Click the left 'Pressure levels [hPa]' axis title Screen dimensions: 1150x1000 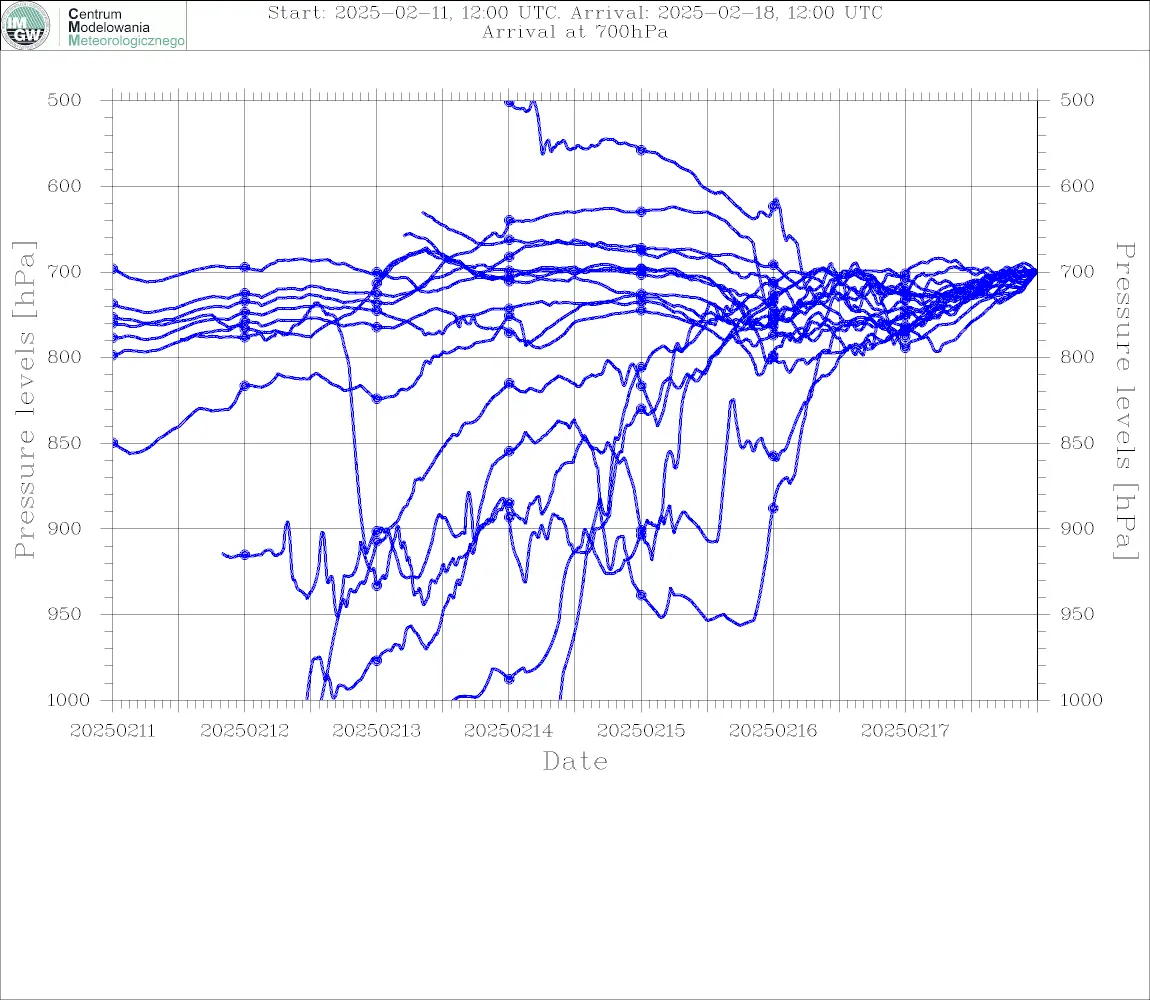[x=24, y=400]
